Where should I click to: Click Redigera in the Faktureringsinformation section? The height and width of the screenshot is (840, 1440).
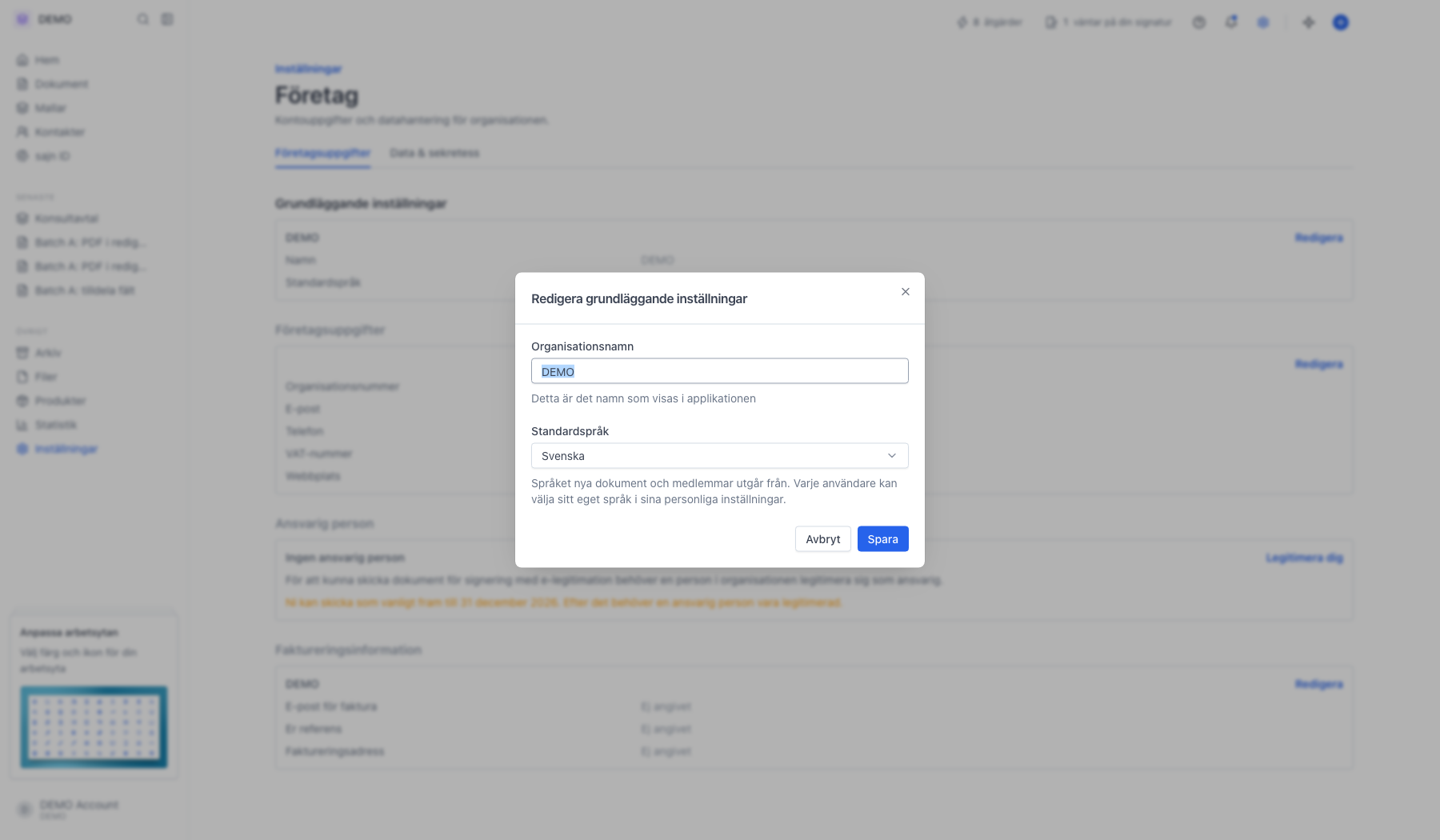click(x=1318, y=684)
